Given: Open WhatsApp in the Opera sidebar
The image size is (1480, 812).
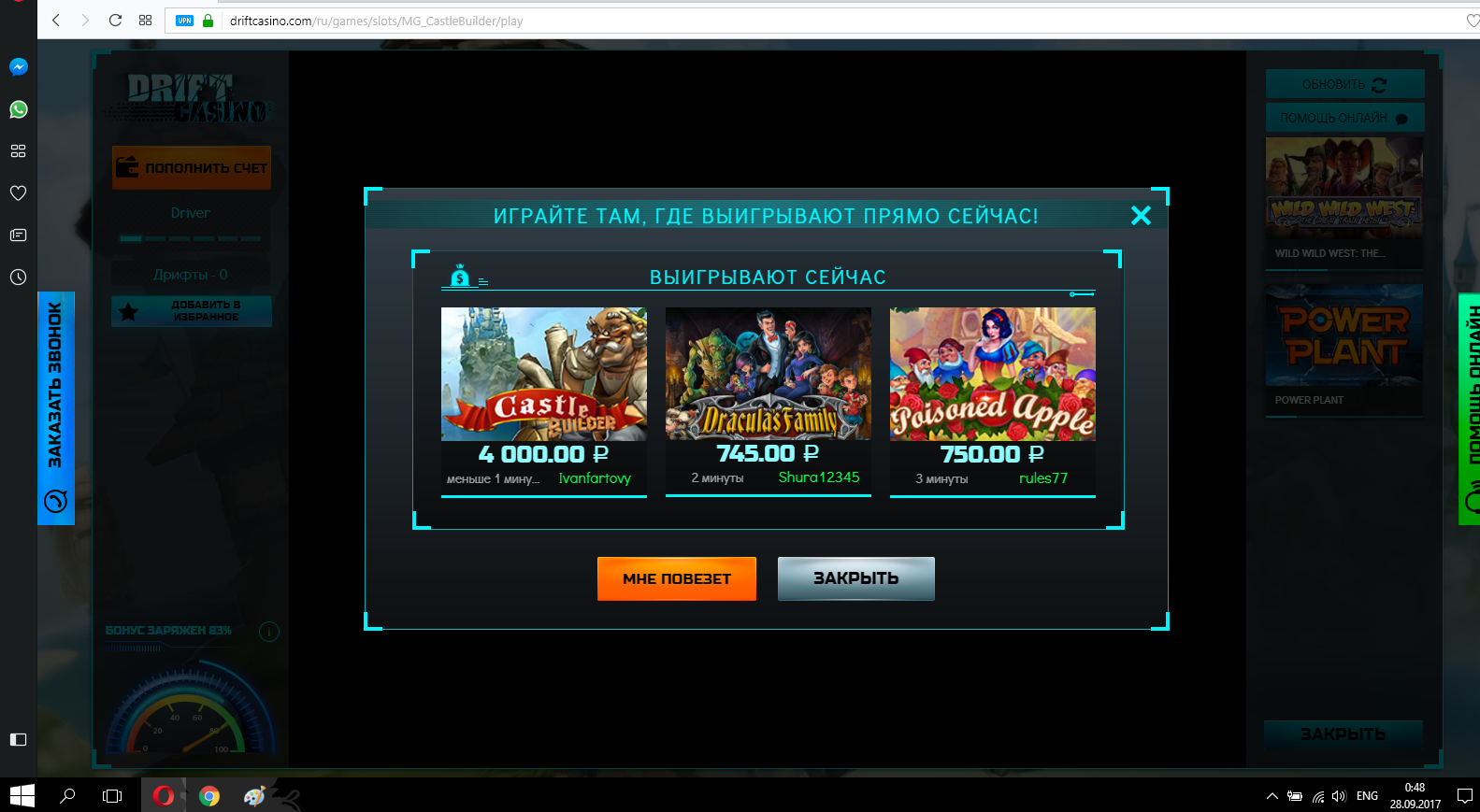Looking at the screenshot, I should pos(18,109).
